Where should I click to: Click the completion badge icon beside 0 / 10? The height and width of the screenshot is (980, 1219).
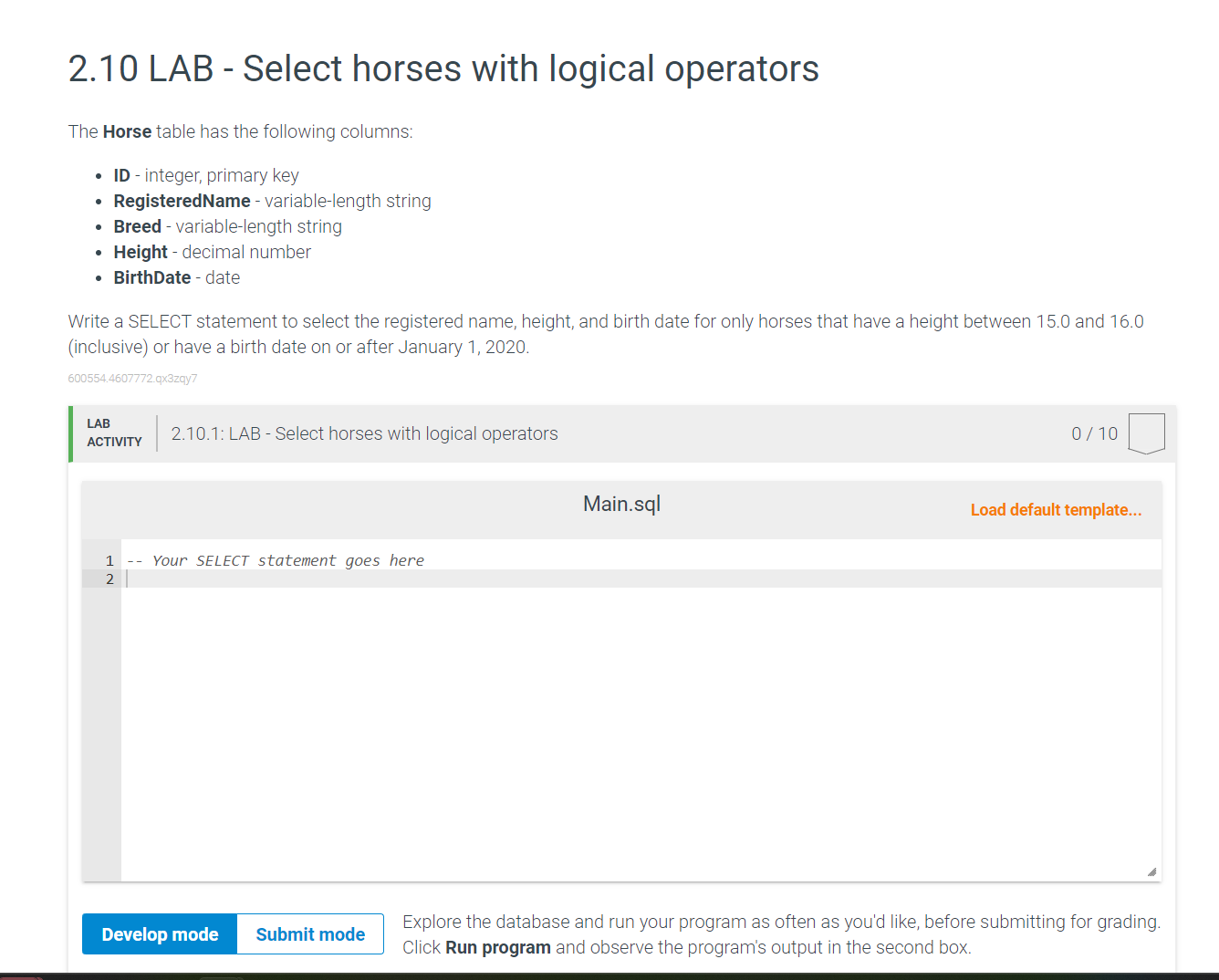pyautogui.click(x=1146, y=433)
